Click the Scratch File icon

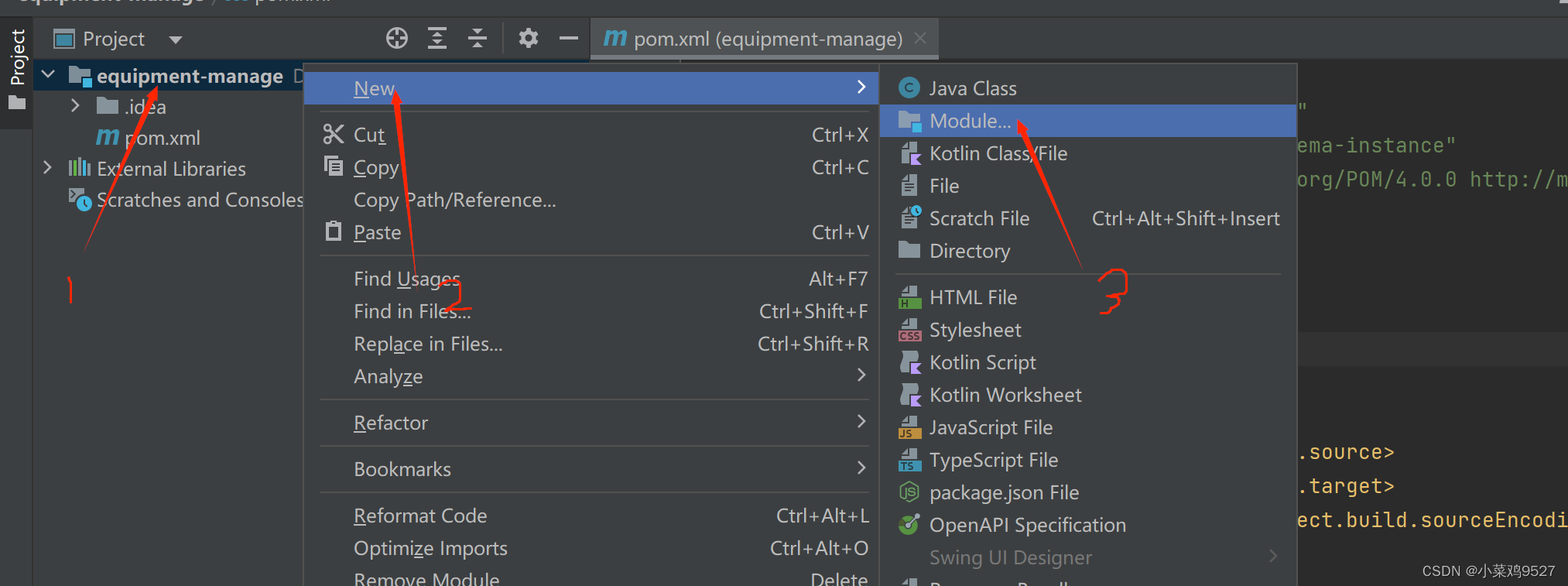tap(911, 218)
